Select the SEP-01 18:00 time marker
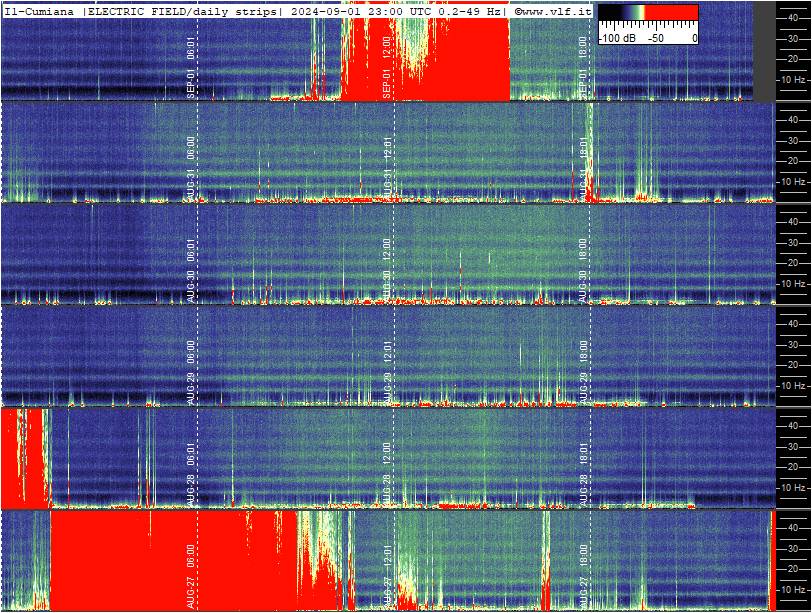The width and height of the screenshot is (812, 613). [x=583, y=67]
